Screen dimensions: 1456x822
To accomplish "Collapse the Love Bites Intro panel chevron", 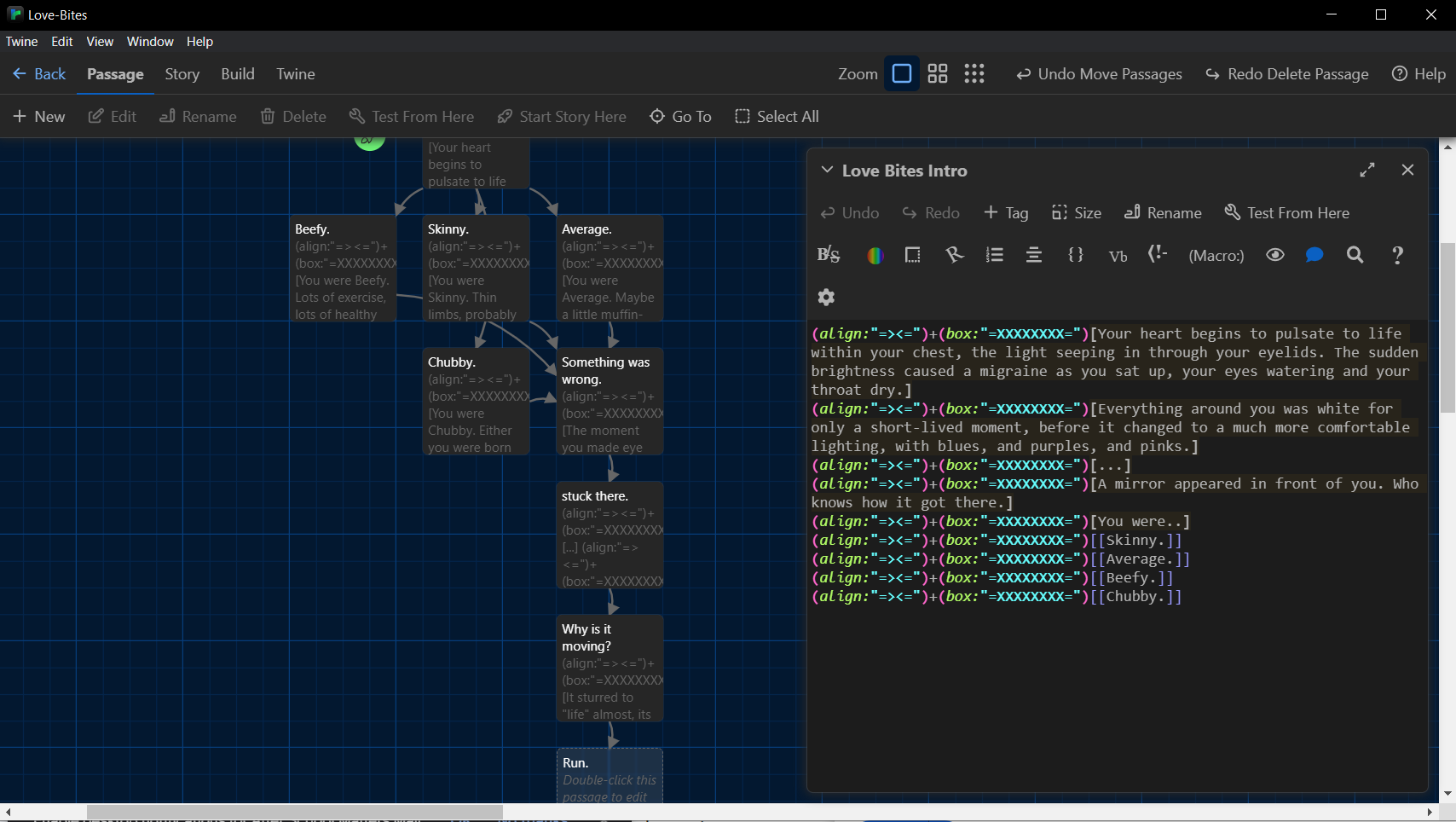I will (x=827, y=171).
